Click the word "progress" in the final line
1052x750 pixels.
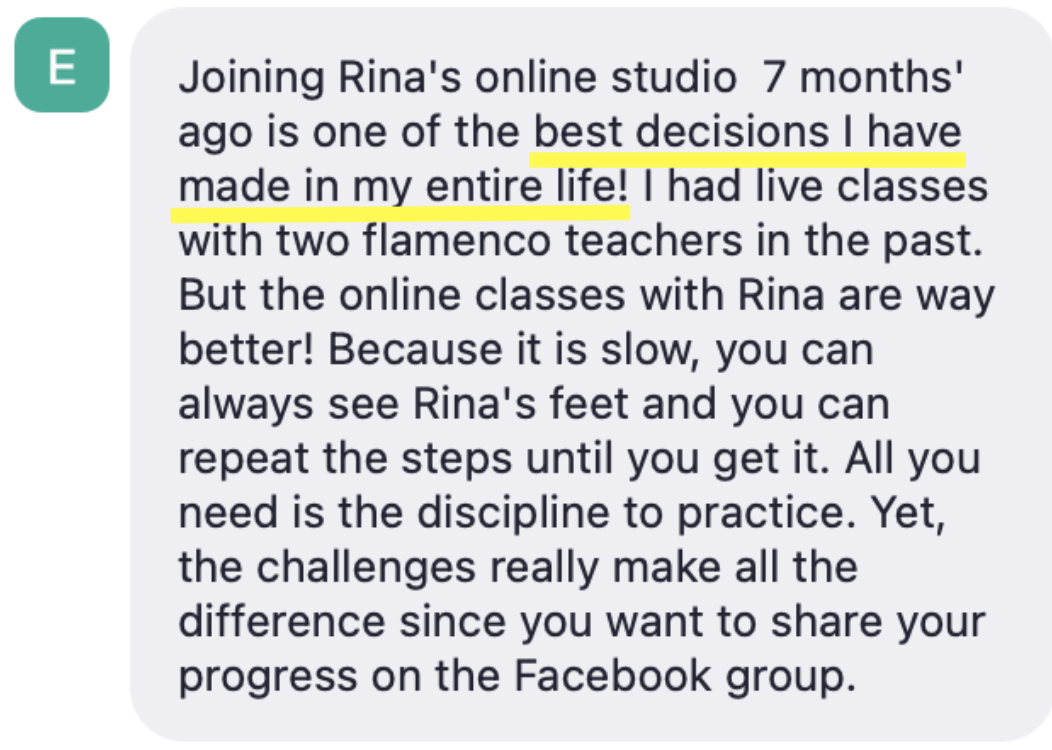(x=268, y=676)
